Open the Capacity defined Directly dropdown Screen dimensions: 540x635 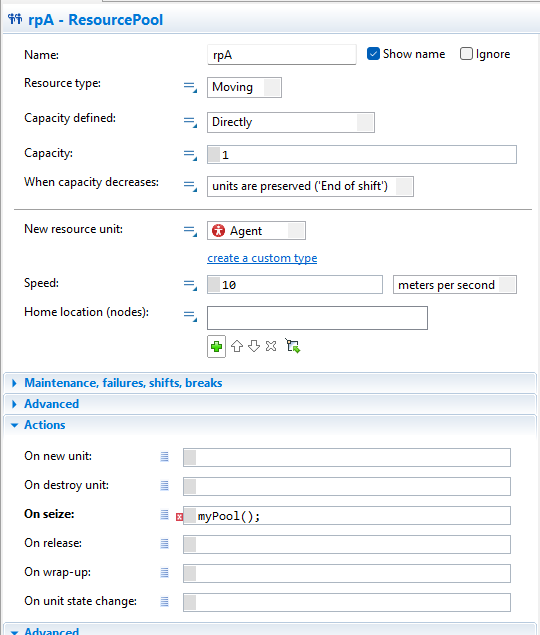coord(290,122)
